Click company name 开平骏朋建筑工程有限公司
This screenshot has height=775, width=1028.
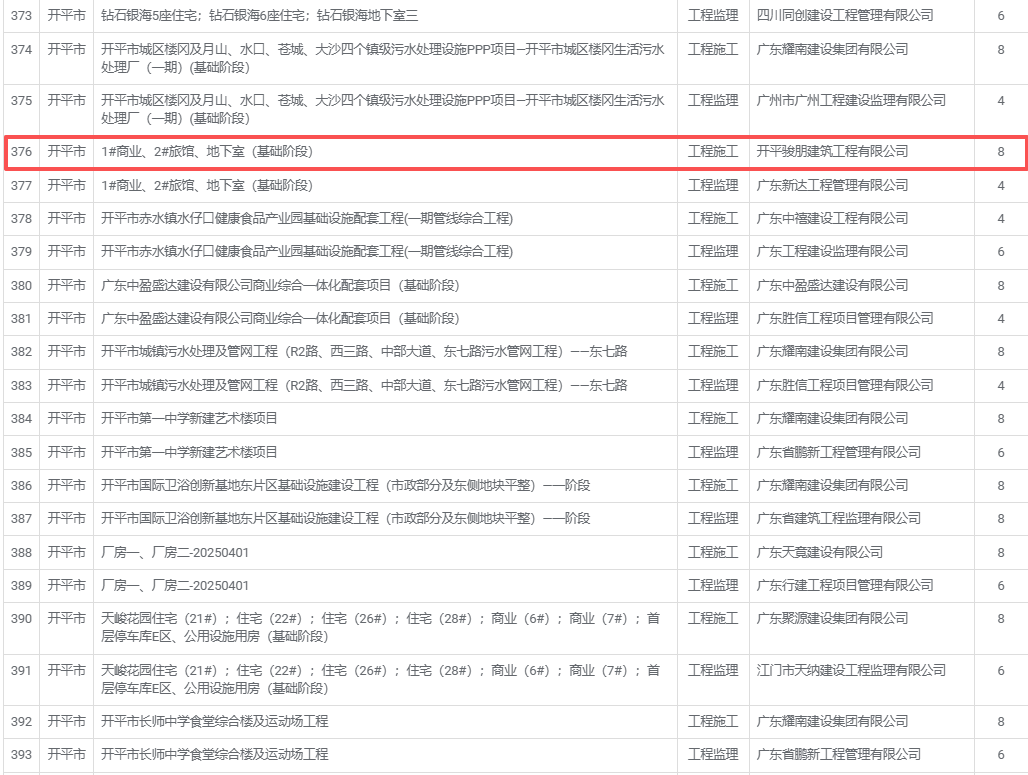click(x=832, y=152)
